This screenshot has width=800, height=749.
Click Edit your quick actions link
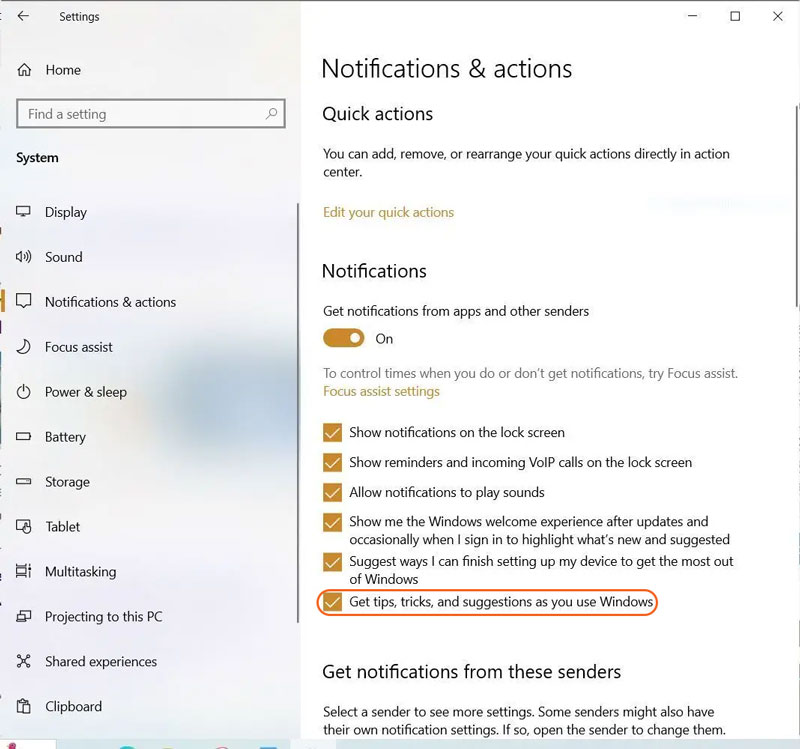388,212
